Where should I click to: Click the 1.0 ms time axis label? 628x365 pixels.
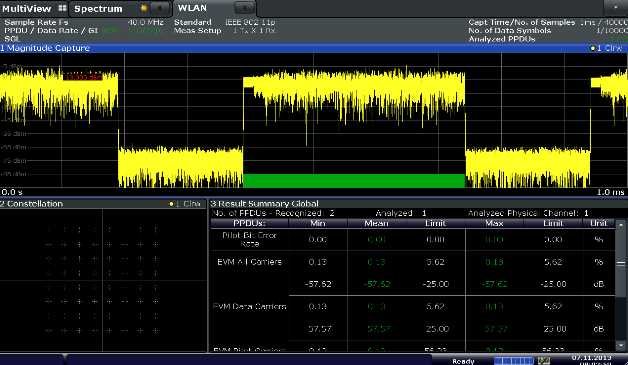point(610,192)
